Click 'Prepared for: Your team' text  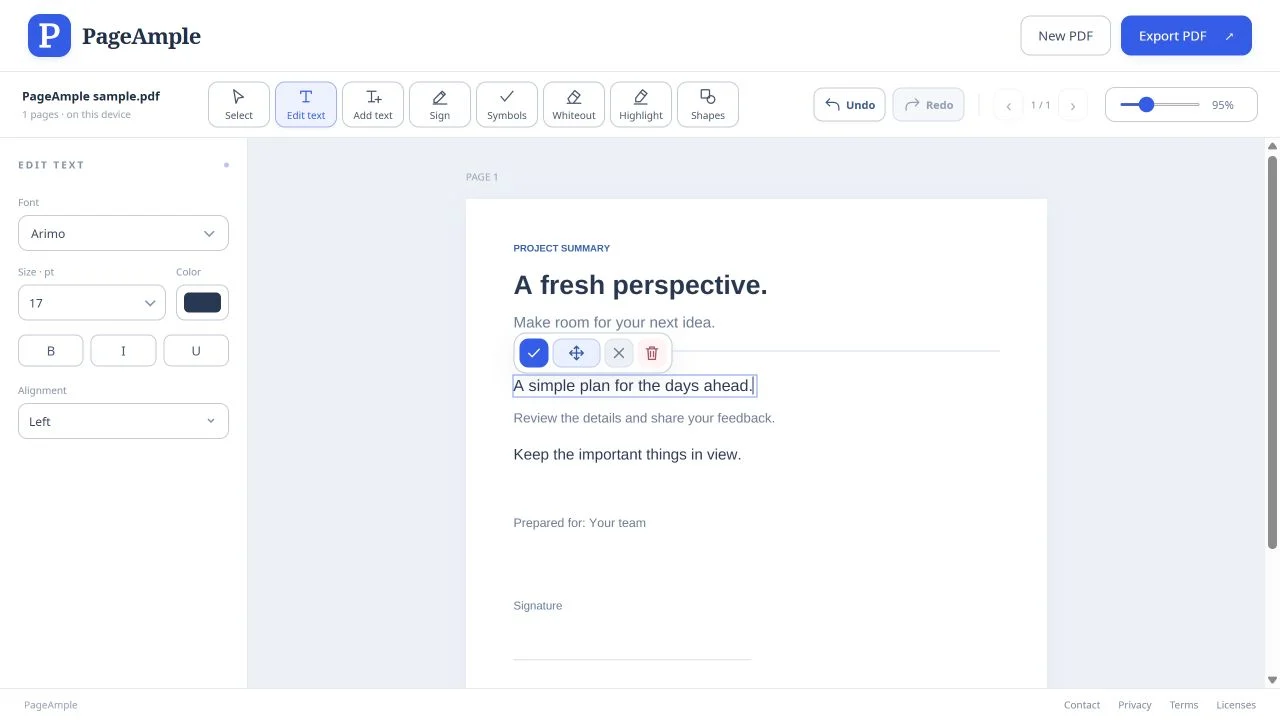pos(579,523)
